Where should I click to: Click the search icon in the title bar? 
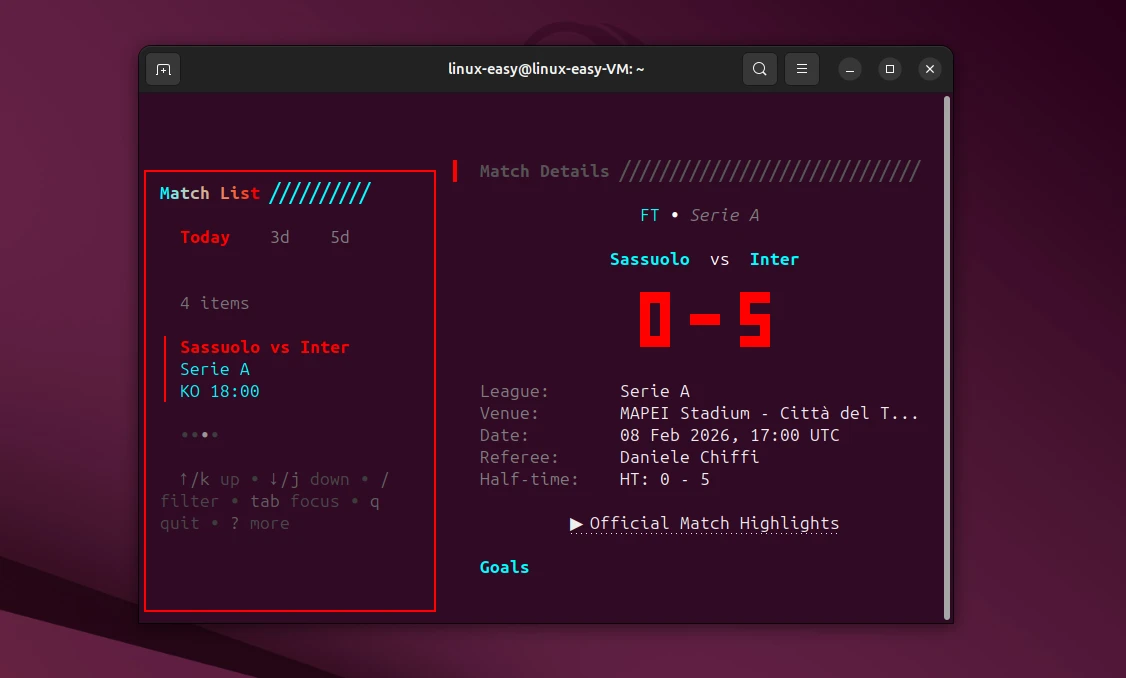(x=759, y=69)
